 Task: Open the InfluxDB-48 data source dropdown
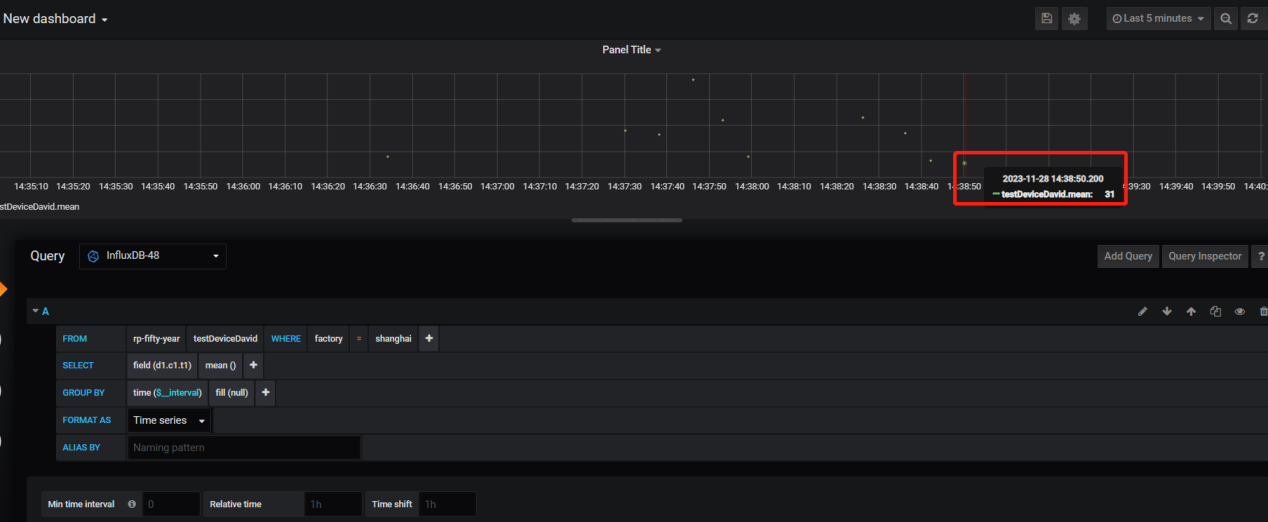coord(153,256)
